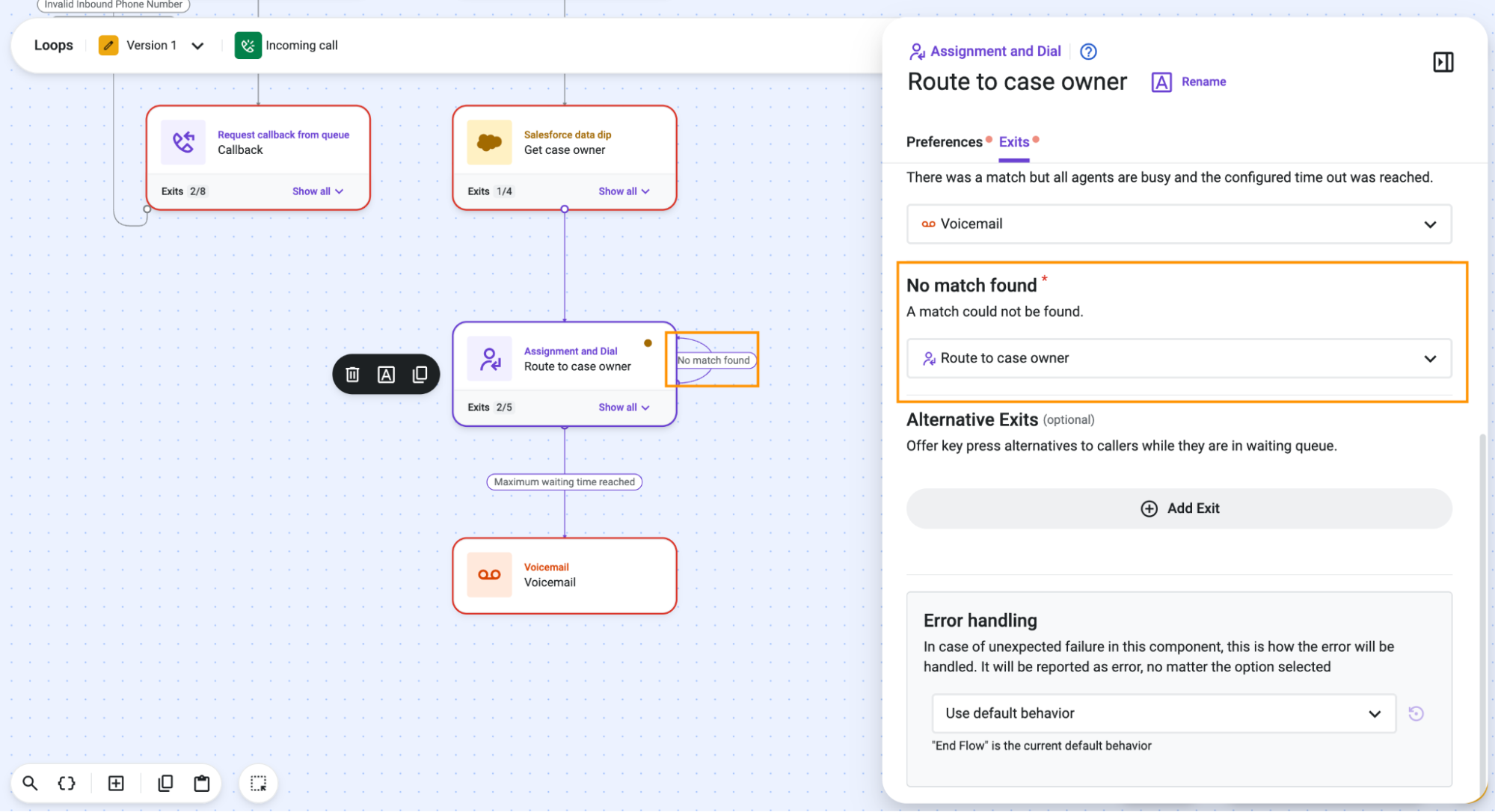Click the Loops flow title

54,46
